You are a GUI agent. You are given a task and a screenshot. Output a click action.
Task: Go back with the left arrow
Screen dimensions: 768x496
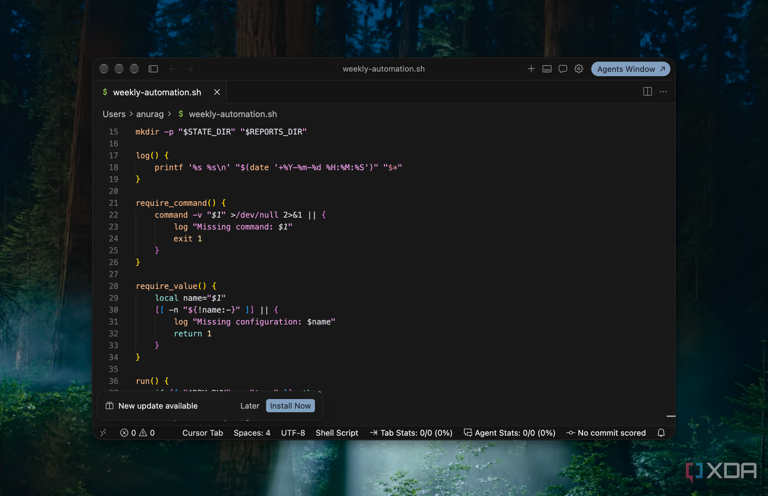(173, 69)
